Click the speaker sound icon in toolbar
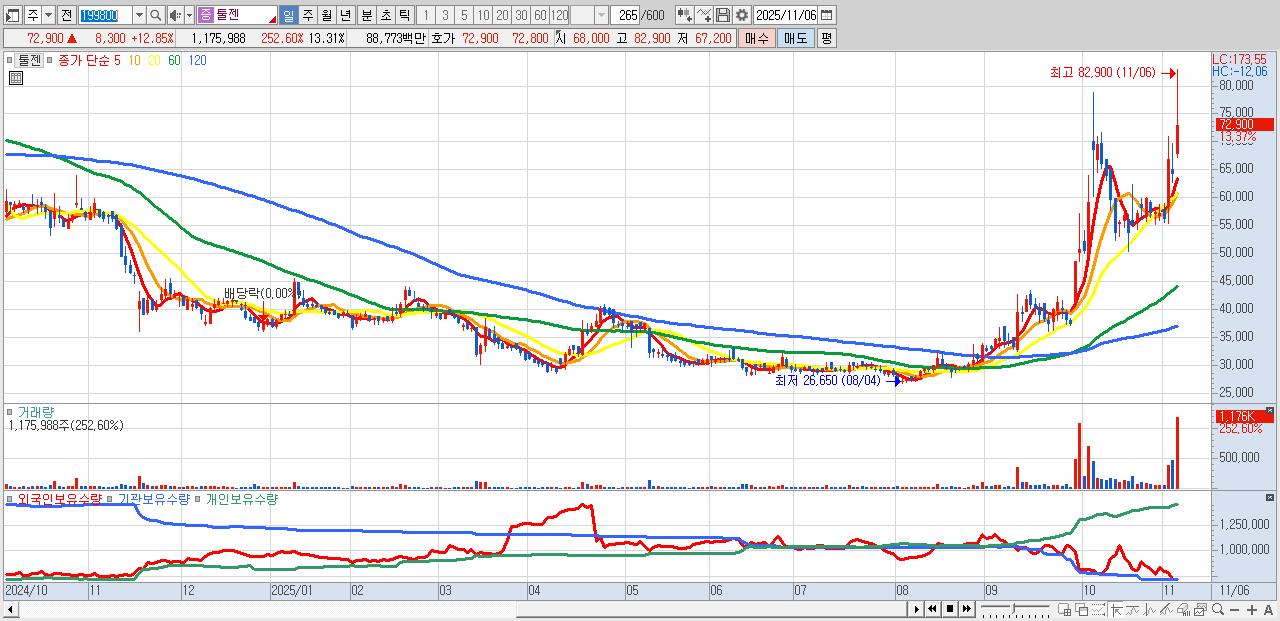Screen dimensions: 1280x621 tap(175, 16)
